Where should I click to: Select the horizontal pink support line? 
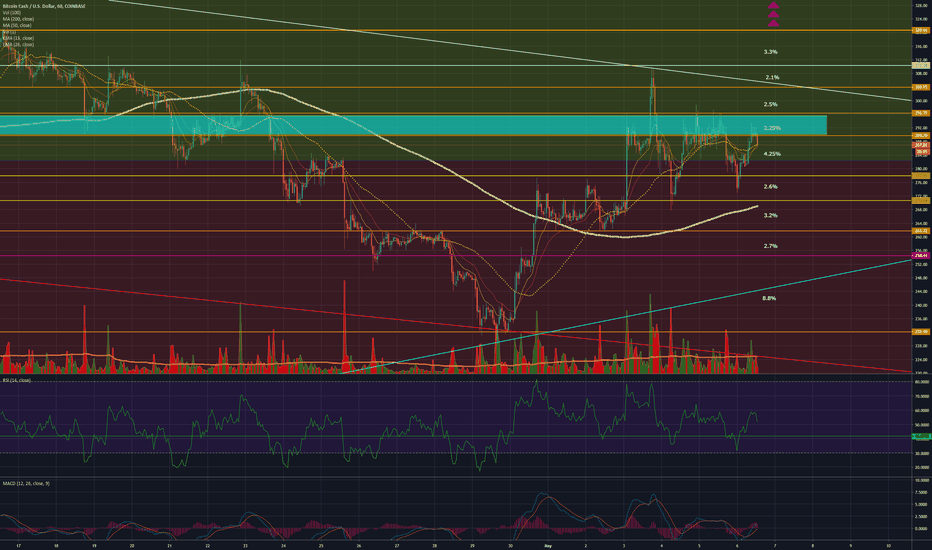pyautogui.click(x=455, y=256)
